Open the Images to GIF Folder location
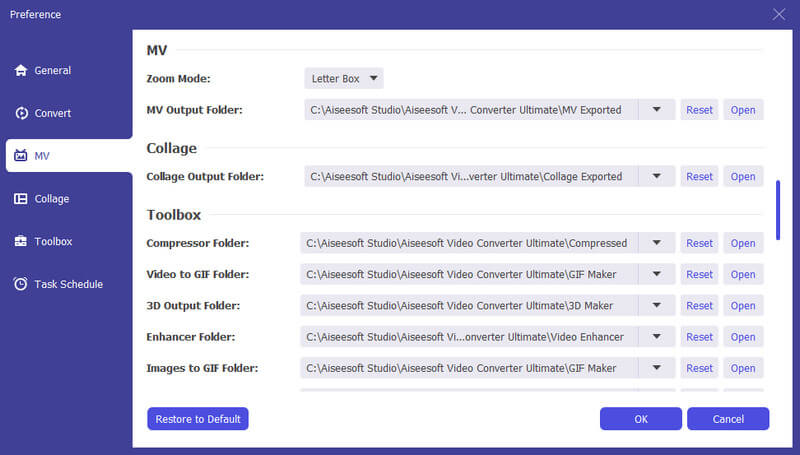Image resolution: width=800 pixels, height=455 pixels. tap(743, 368)
